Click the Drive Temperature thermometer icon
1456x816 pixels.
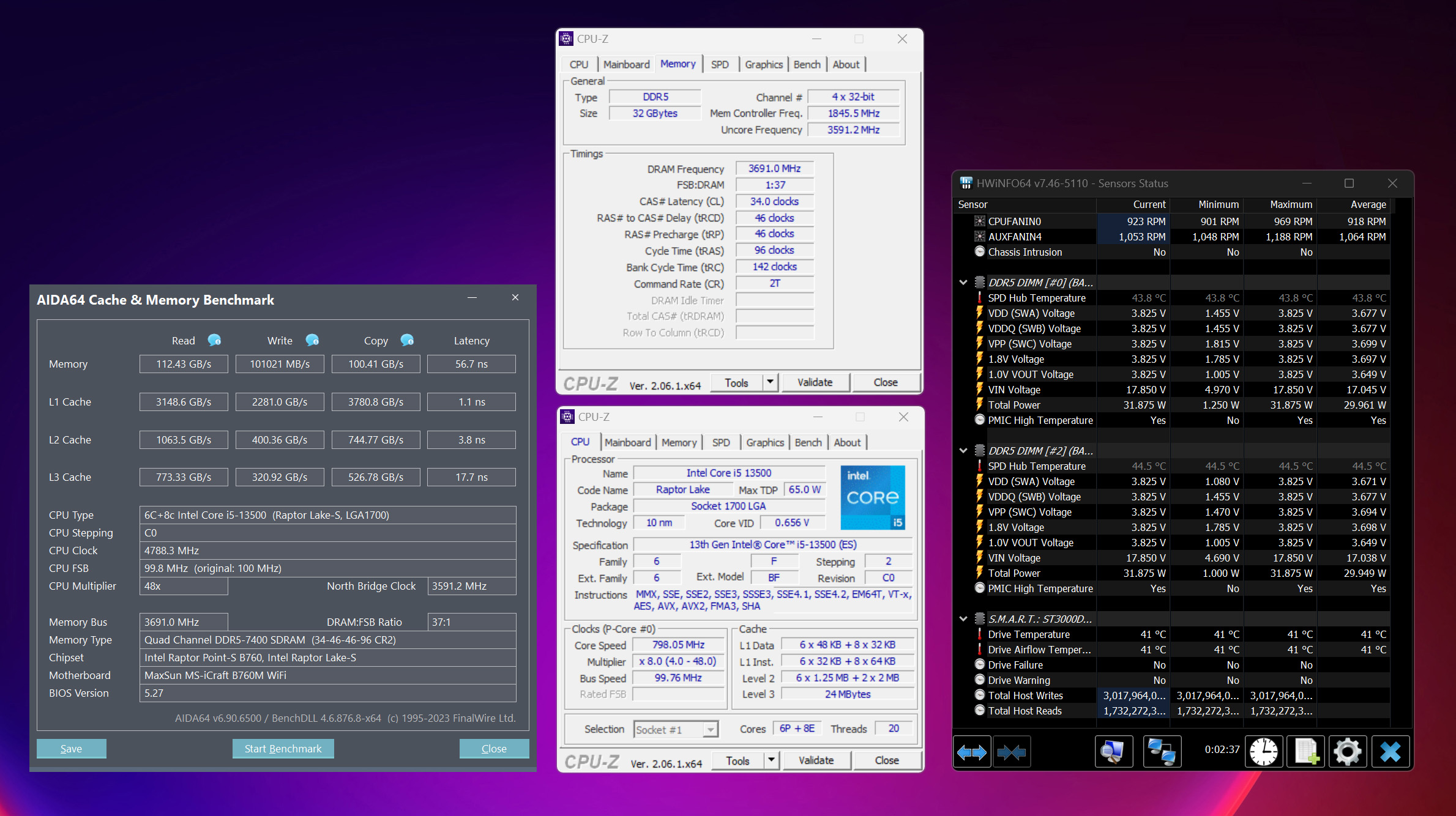coord(980,634)
